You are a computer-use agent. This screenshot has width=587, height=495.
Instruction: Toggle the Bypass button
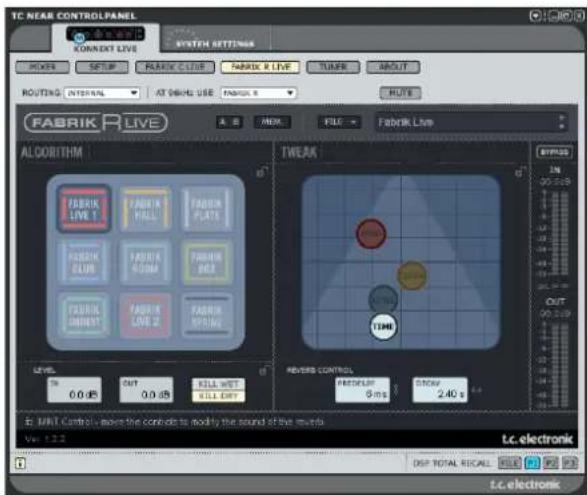pyautogui.click(x=554, y=152)
